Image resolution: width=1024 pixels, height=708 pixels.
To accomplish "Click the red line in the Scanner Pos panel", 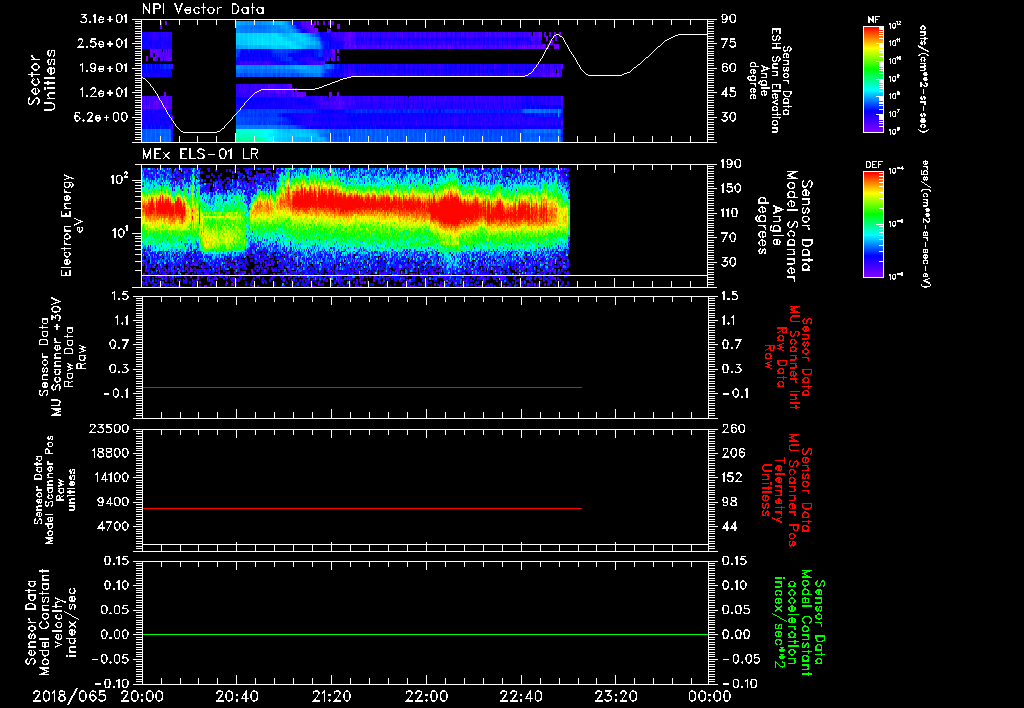I will (x=361, y=508).
